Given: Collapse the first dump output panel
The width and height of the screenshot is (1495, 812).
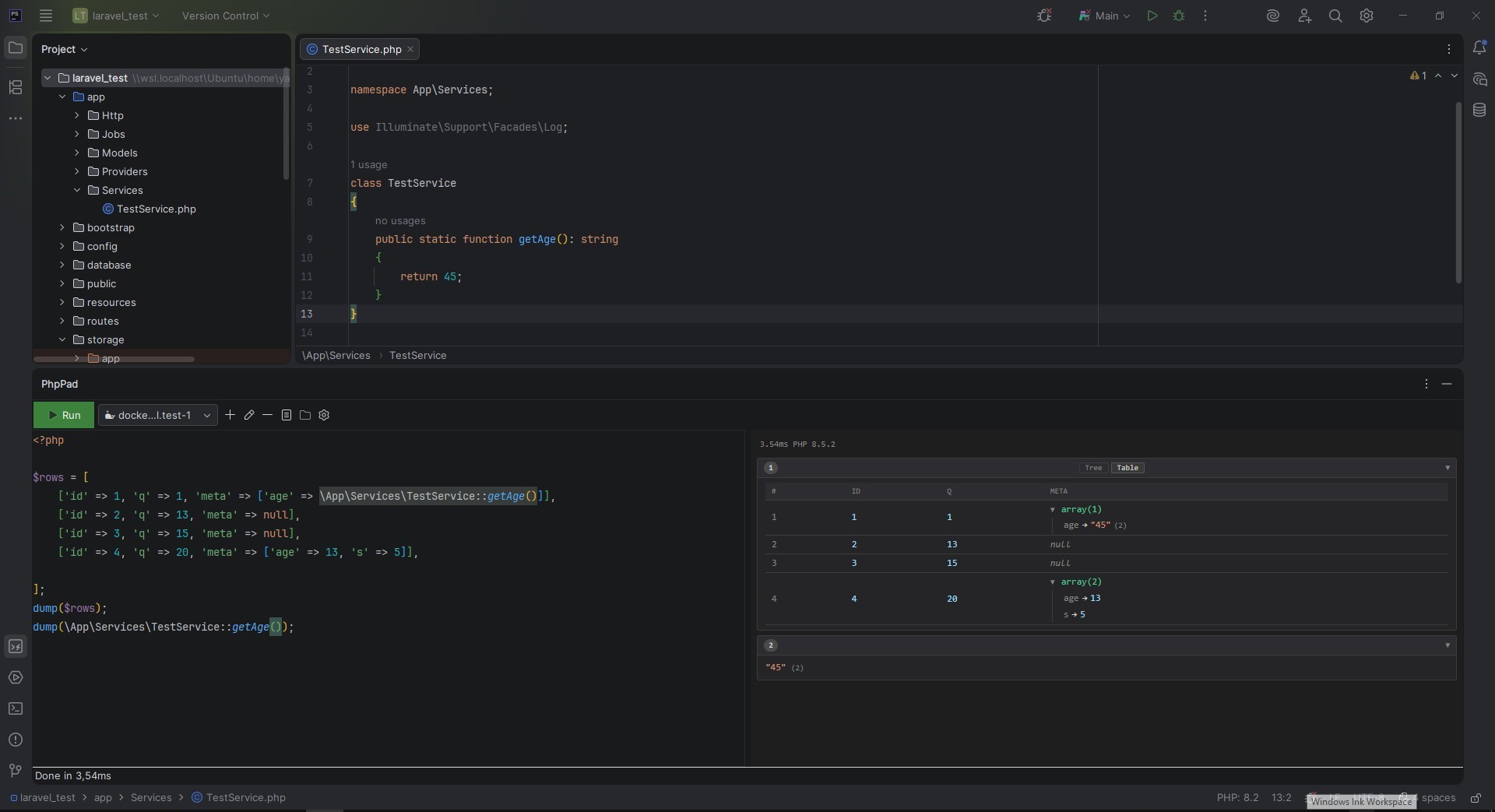Looking at the screenshot, I should pos(1448,468).
